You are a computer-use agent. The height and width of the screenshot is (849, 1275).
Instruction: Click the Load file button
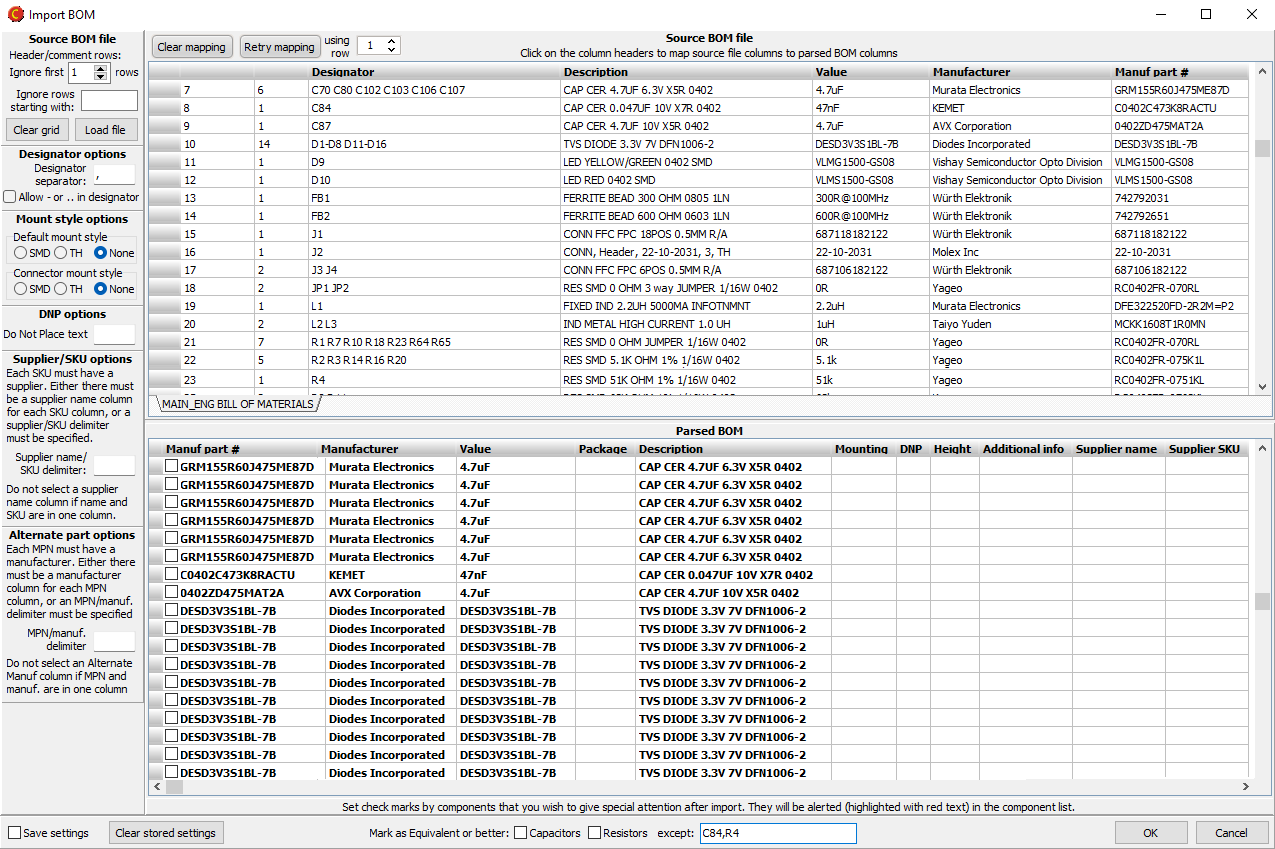tap(105, 130)
